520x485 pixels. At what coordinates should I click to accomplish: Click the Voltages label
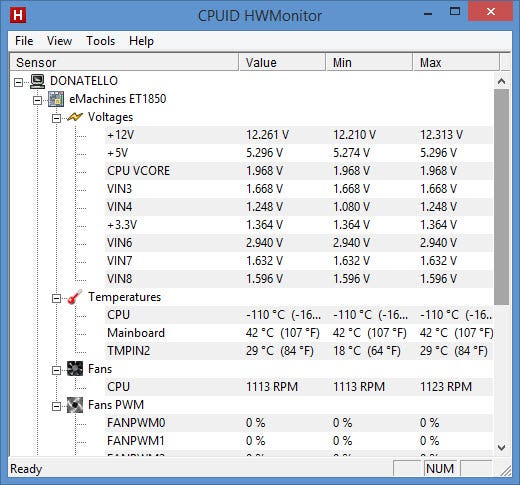[x=110, y=117]
